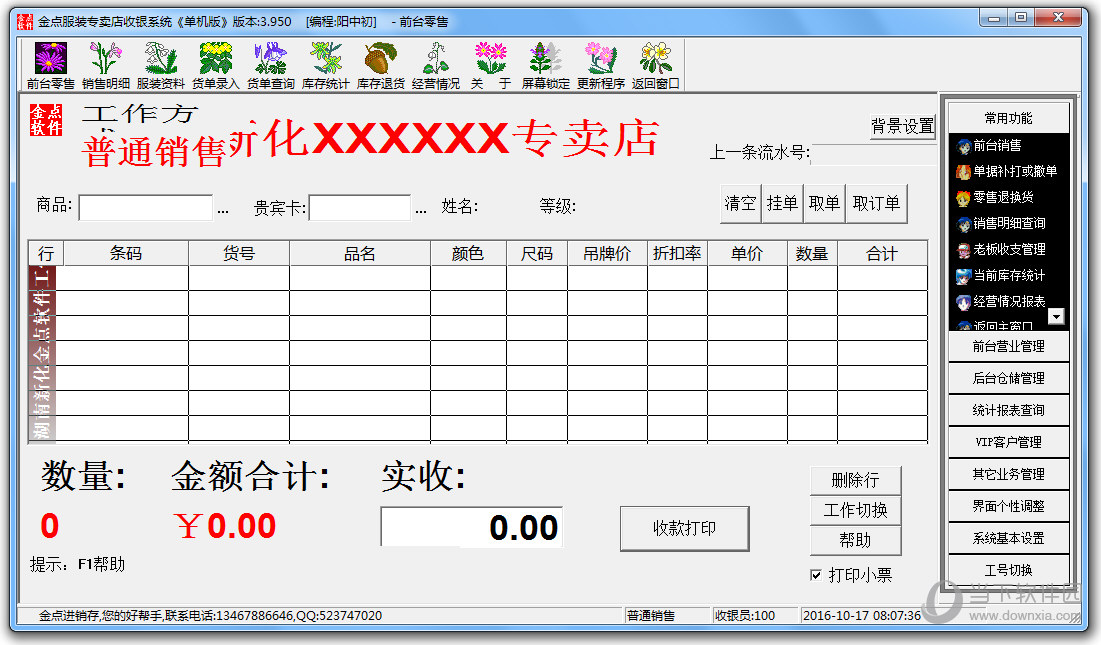Image resolution: width=1101 pixels, height=645 pixels.
Task: Open 销售明细 toolbar icon
Action: click(x=105, y=58)
